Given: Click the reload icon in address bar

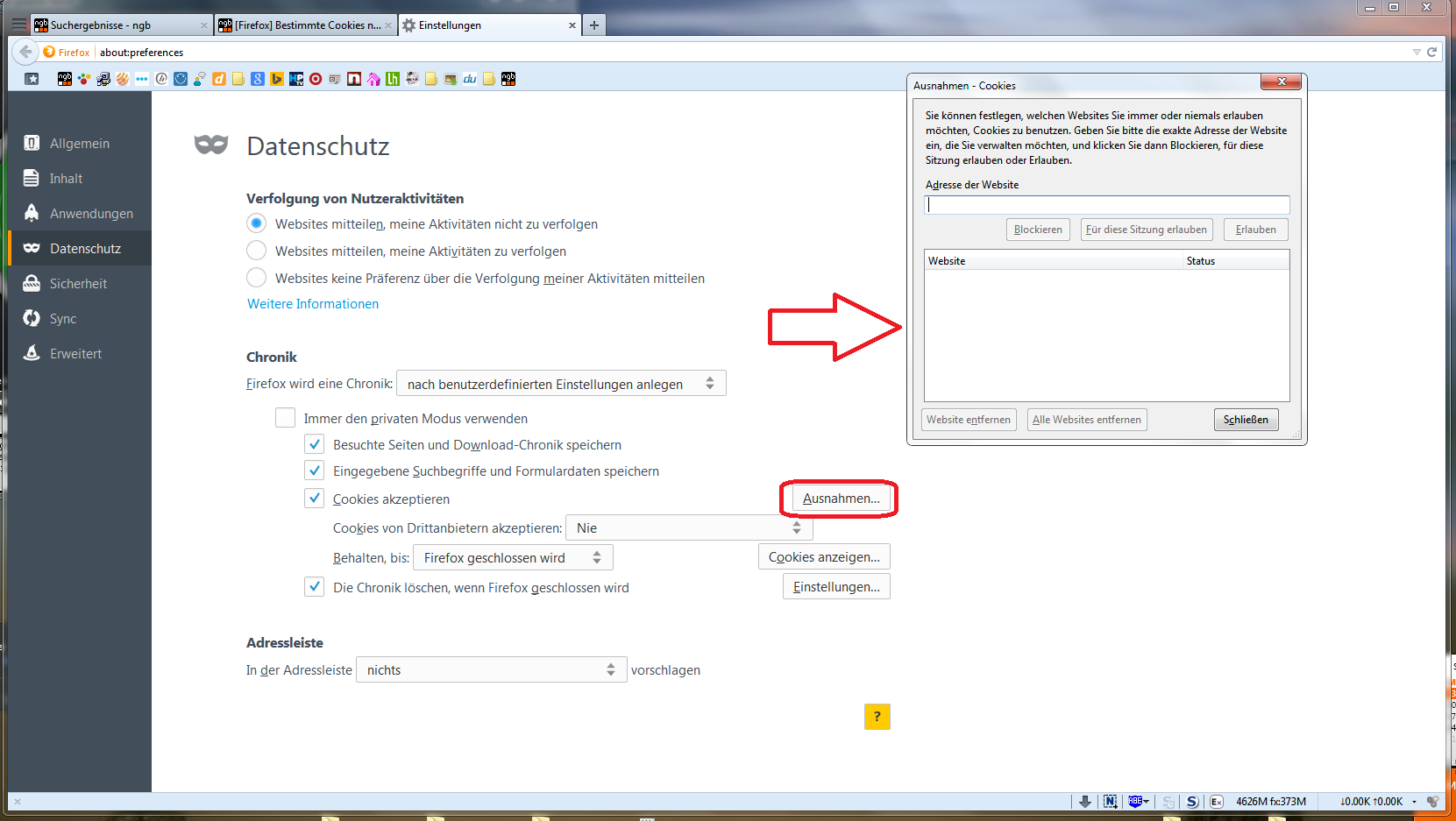Looking at the screenshot, I should [x=1431, y=52].
